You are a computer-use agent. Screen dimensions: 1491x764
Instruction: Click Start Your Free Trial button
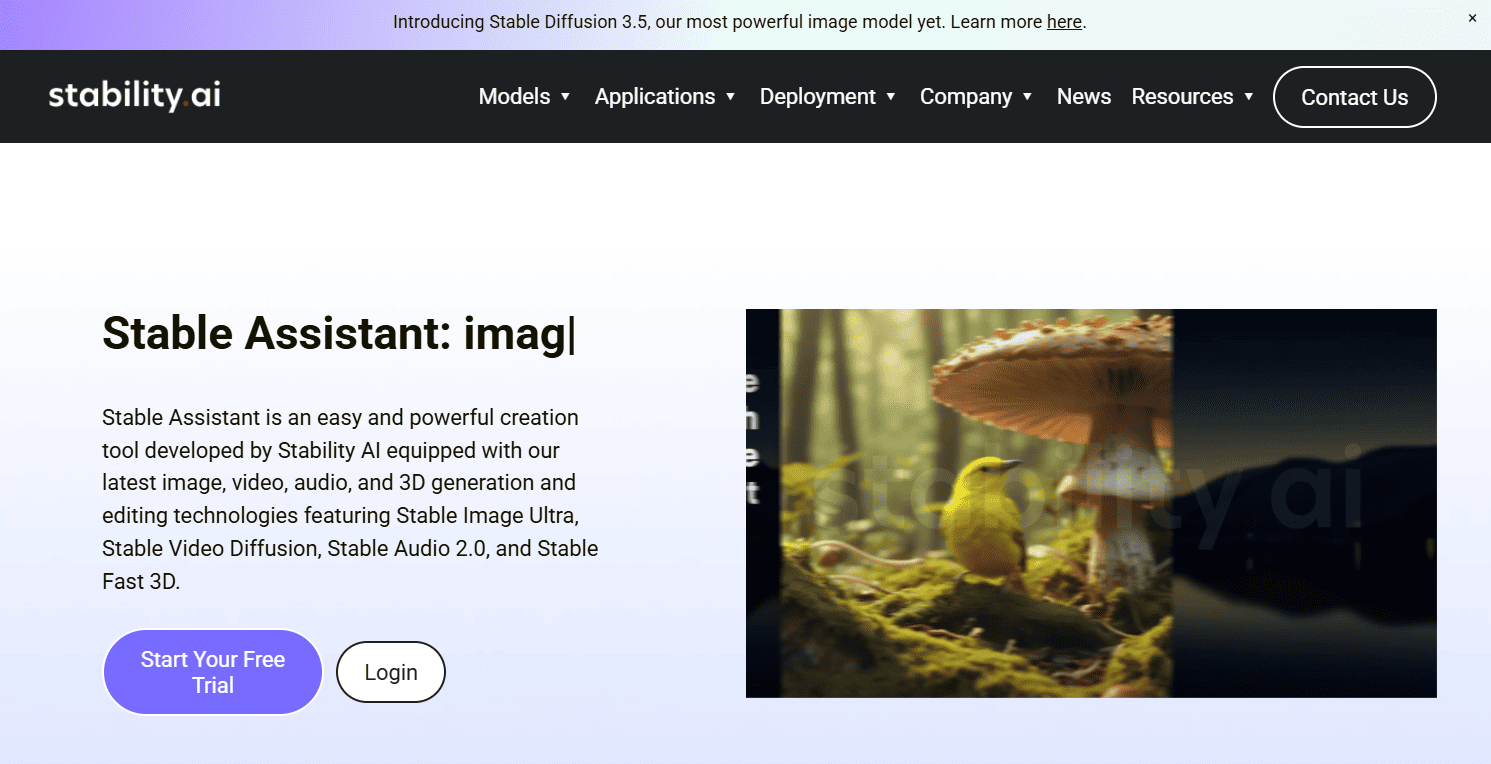[213, 672]
